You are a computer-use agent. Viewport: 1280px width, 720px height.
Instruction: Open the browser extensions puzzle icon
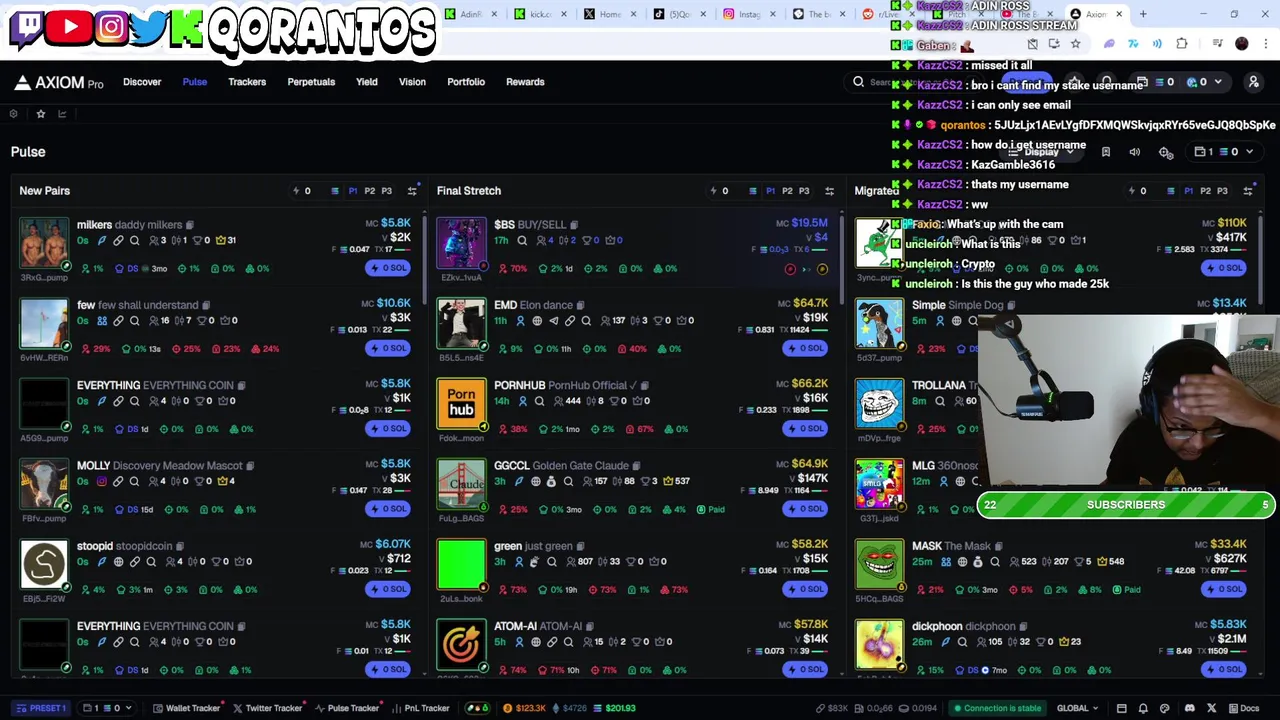point(1182,44)
